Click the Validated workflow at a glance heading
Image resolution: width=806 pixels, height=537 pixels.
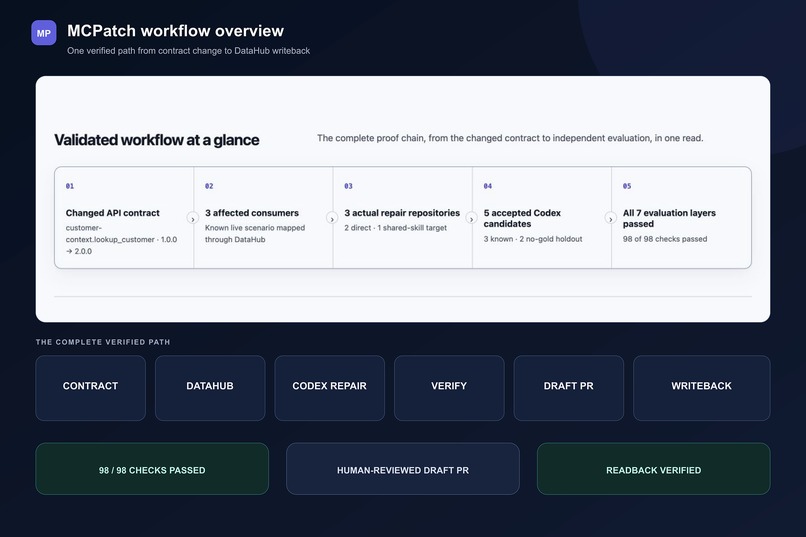157,140
